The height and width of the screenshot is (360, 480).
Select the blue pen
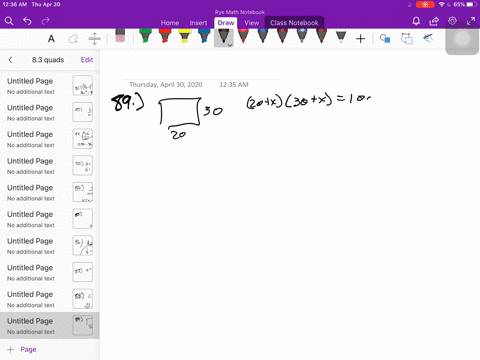tap(204, 36)
